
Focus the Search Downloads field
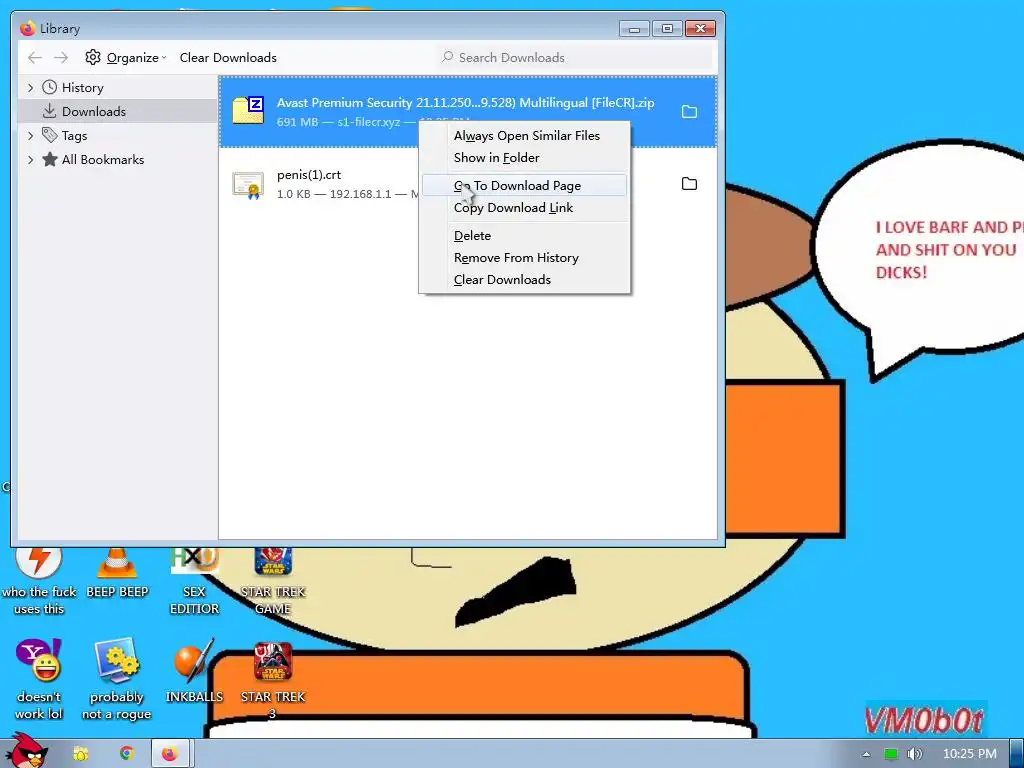(575, 57)
